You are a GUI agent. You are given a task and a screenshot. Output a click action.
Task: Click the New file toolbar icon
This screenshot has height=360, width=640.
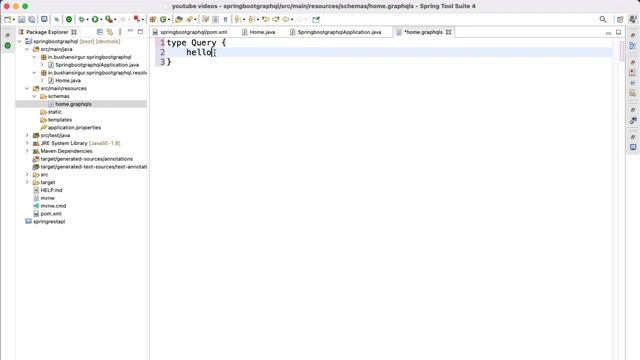[x=7, y=19]
